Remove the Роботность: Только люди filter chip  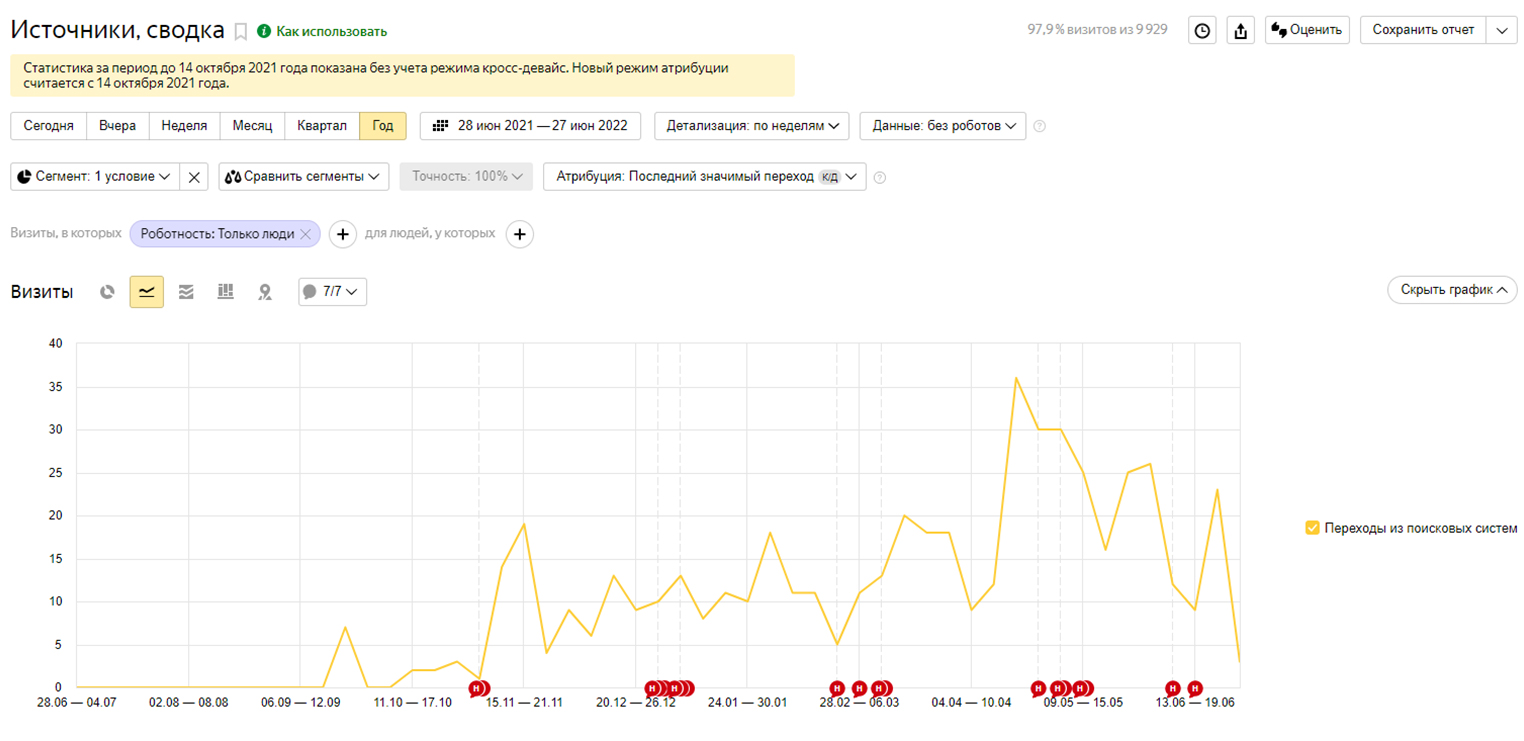[x=306, y=234]
